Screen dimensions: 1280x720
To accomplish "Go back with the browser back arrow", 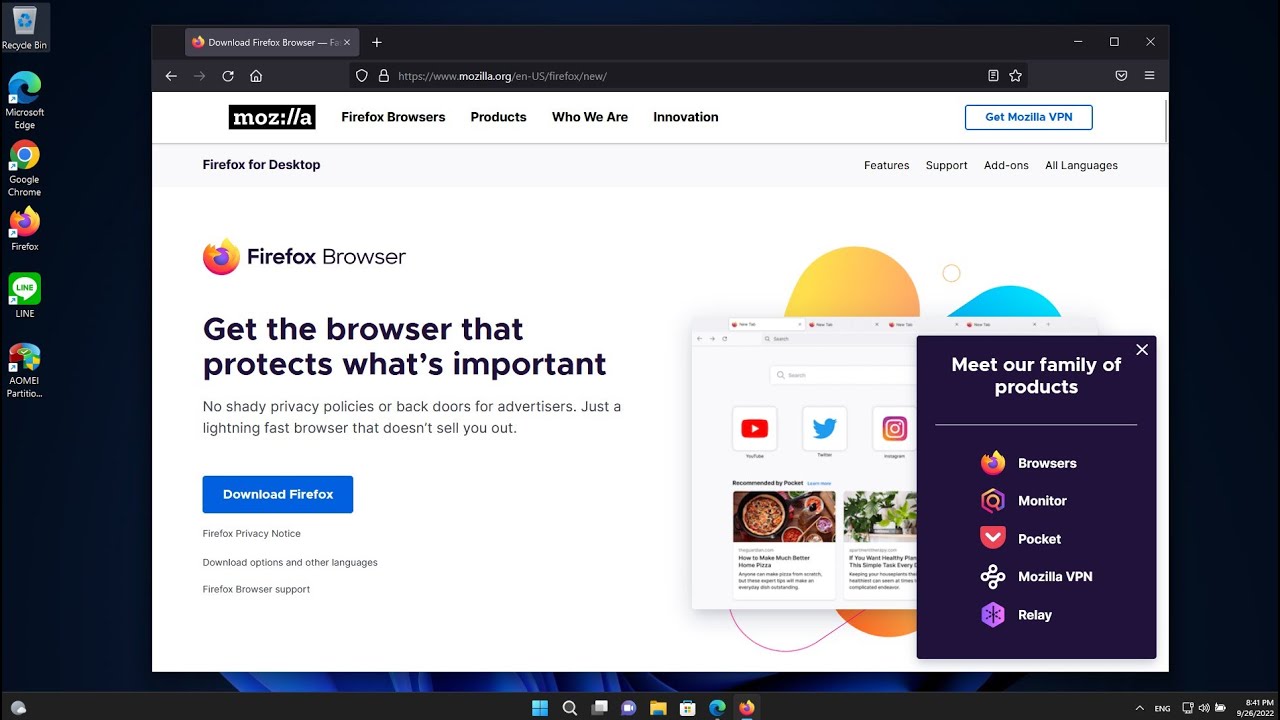I will coord(171,76).
